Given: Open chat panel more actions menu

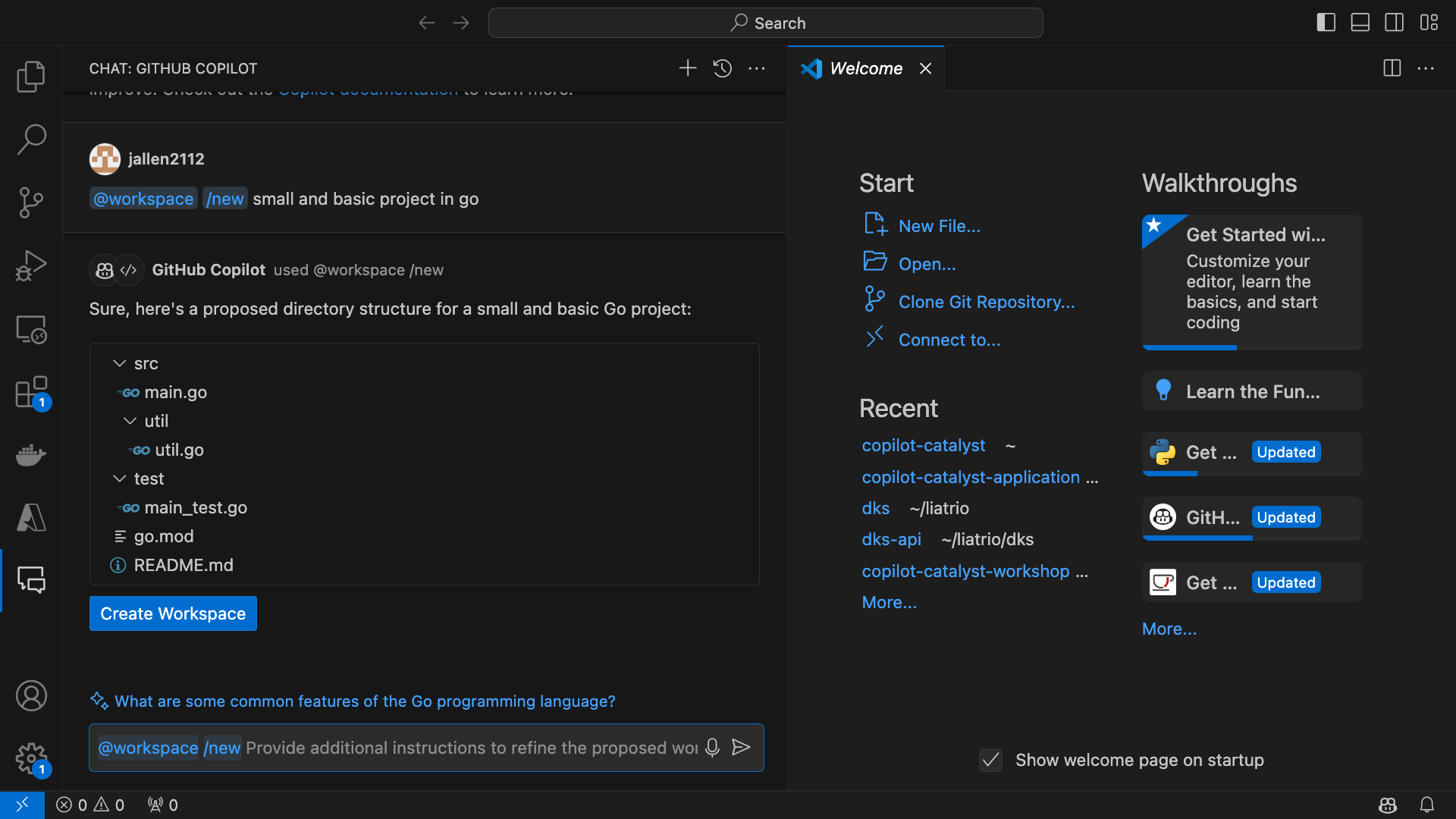Looking at the screenshot, I should [757, 68].
